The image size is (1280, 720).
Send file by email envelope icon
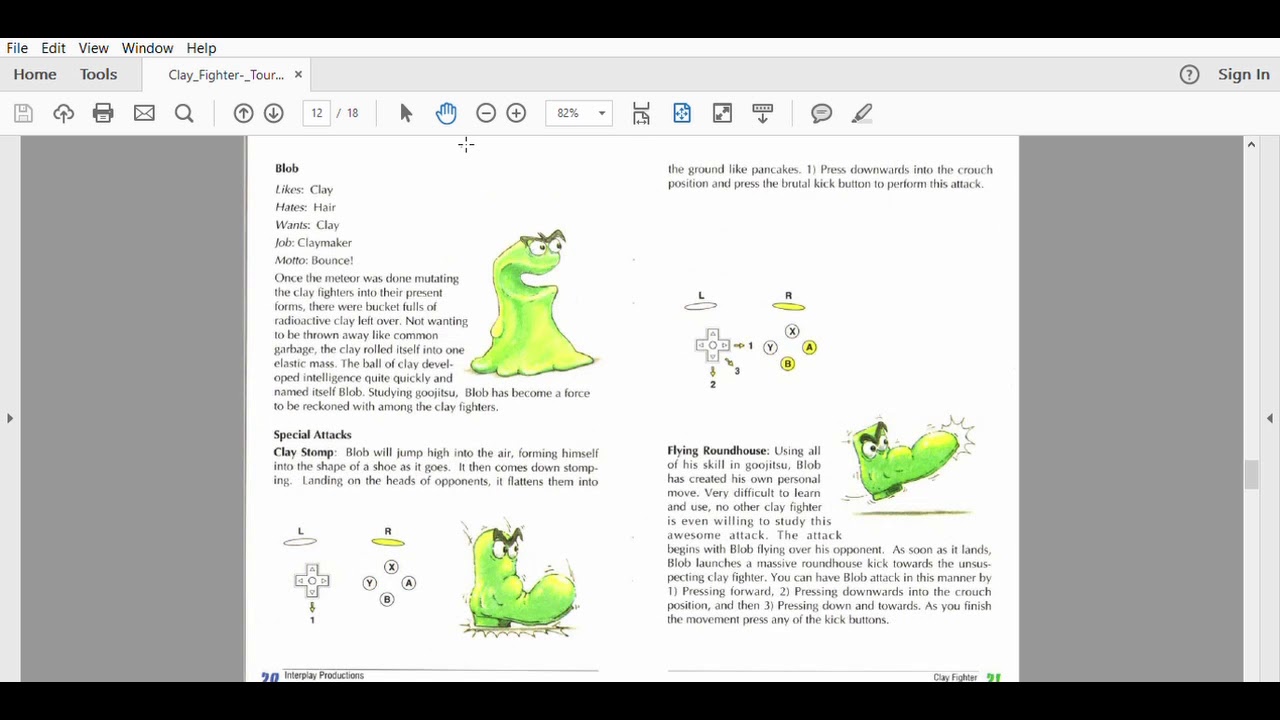click(144, 113)
